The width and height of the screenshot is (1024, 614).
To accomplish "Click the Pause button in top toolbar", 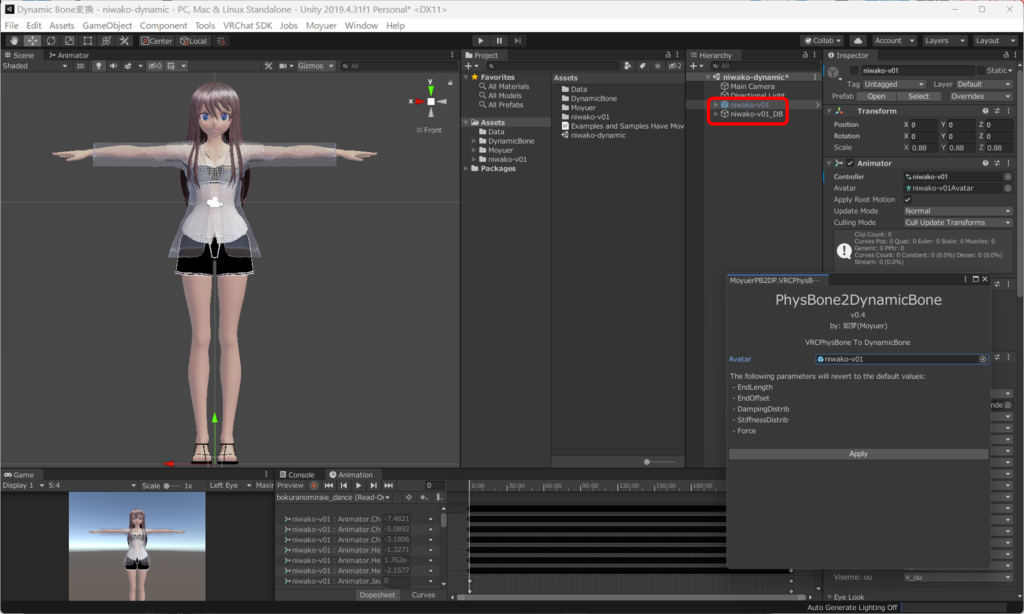I will 499,41.
